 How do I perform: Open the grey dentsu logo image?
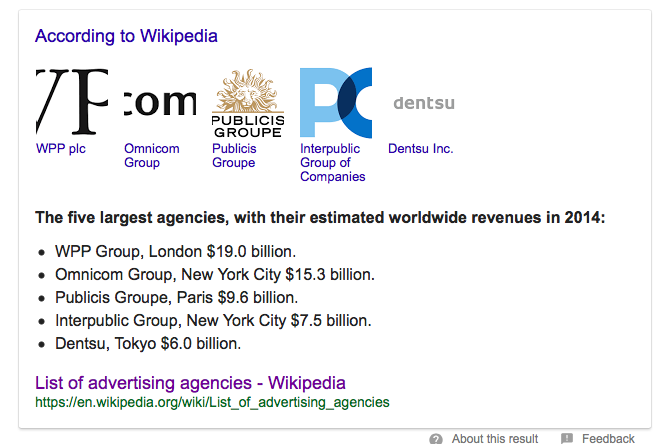coord(424,103)
